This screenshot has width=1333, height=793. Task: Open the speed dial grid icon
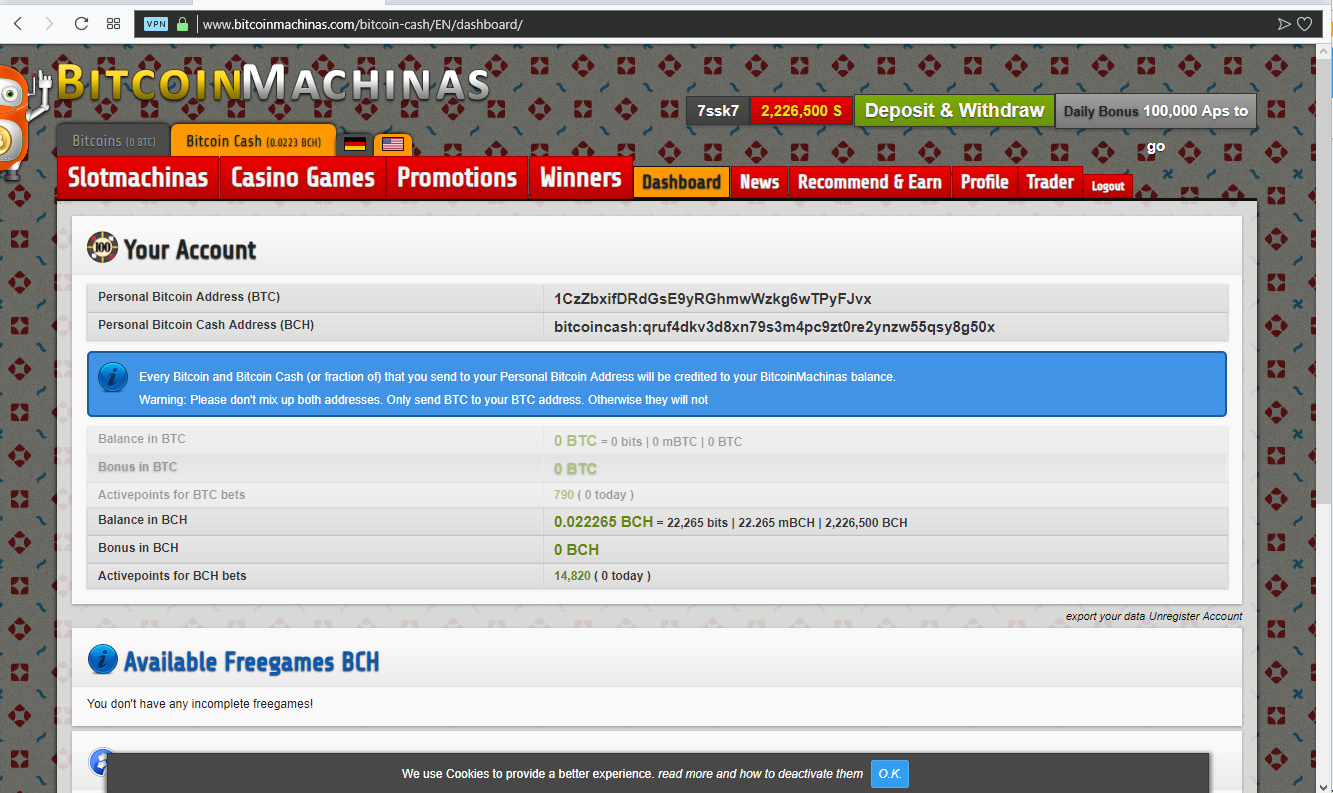pos(113,24)
